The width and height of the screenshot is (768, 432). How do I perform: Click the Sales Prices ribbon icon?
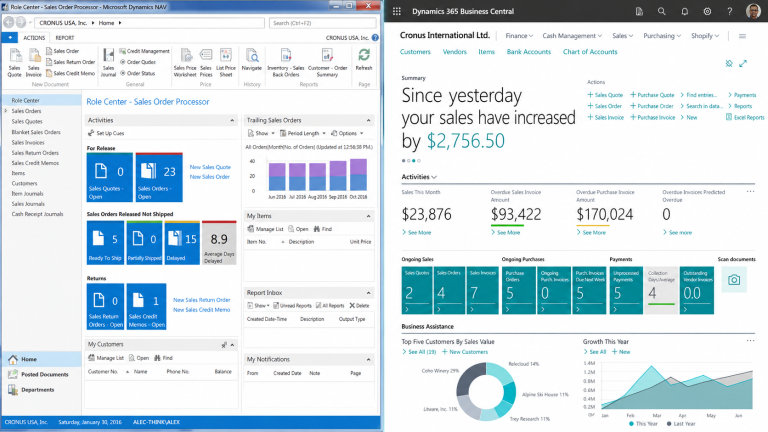pos(206,63)
